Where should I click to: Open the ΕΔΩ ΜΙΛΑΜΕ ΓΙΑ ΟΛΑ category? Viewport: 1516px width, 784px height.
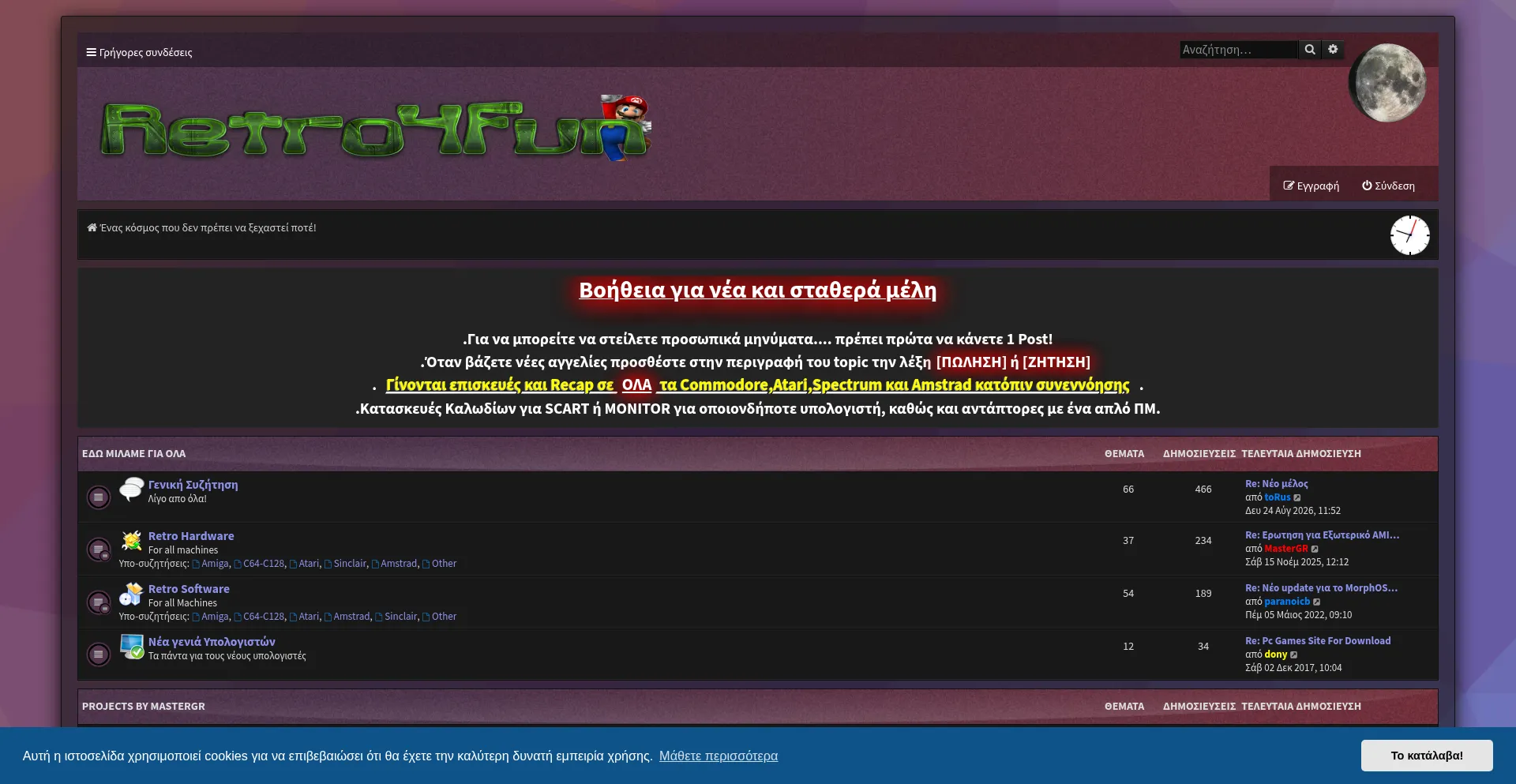point(134,454)
